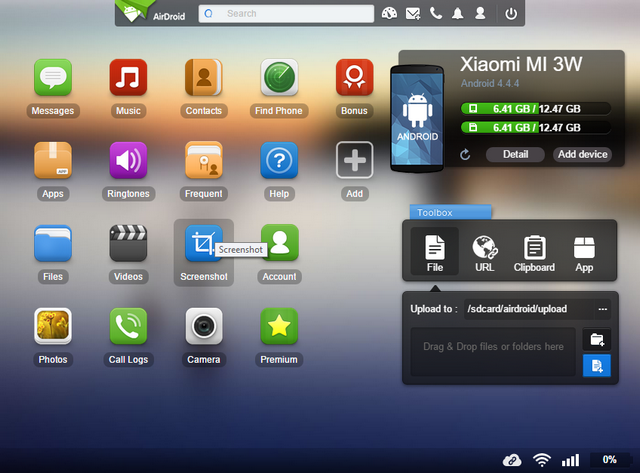This screenshot has height=473, width=640.
Task: Click the Search input field
Action: (286, 13)
